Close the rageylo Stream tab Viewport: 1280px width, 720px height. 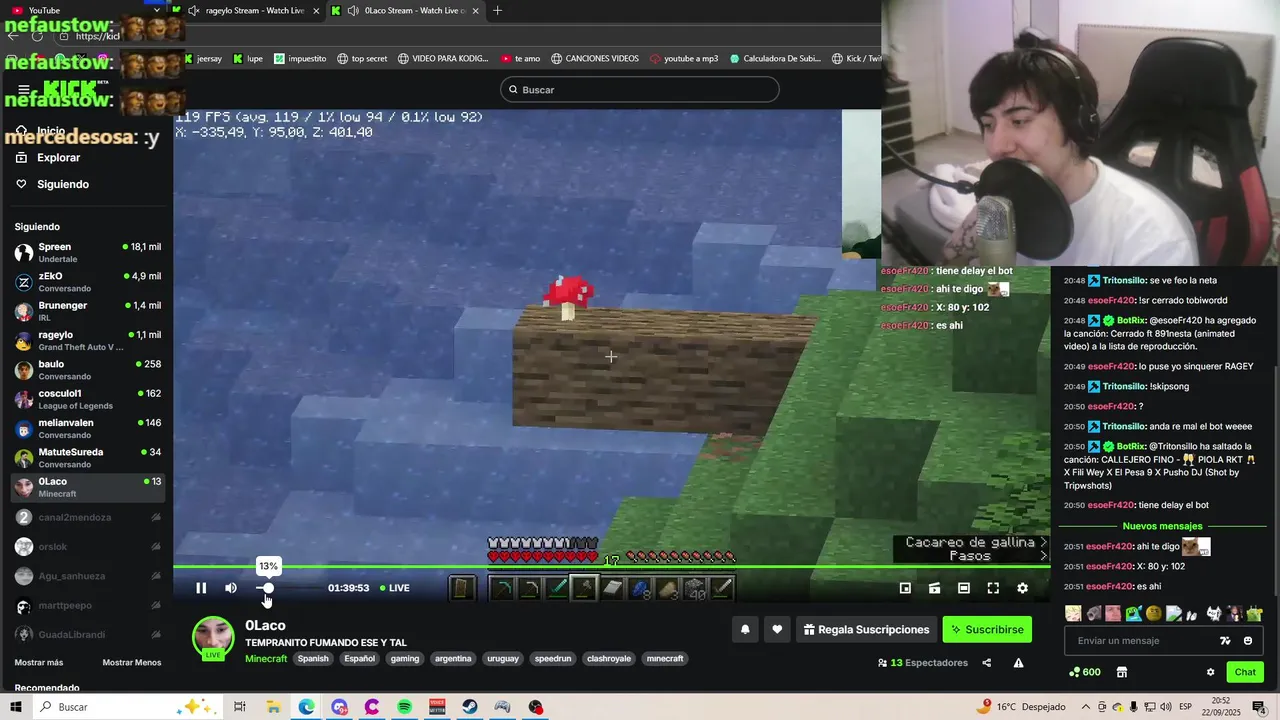point(316,10)
